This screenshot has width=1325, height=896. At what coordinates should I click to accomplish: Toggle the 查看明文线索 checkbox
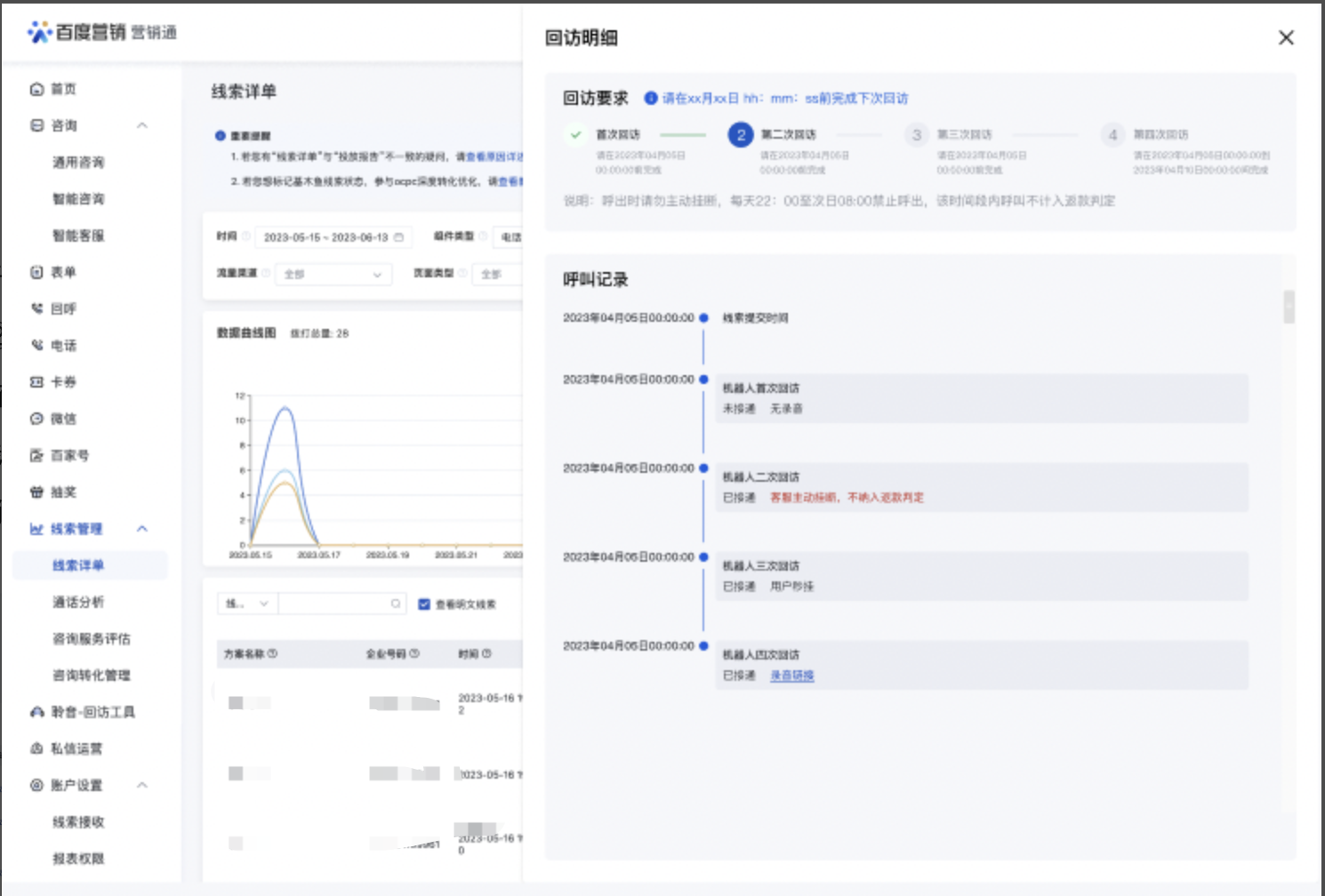click(x=424, y=604)
